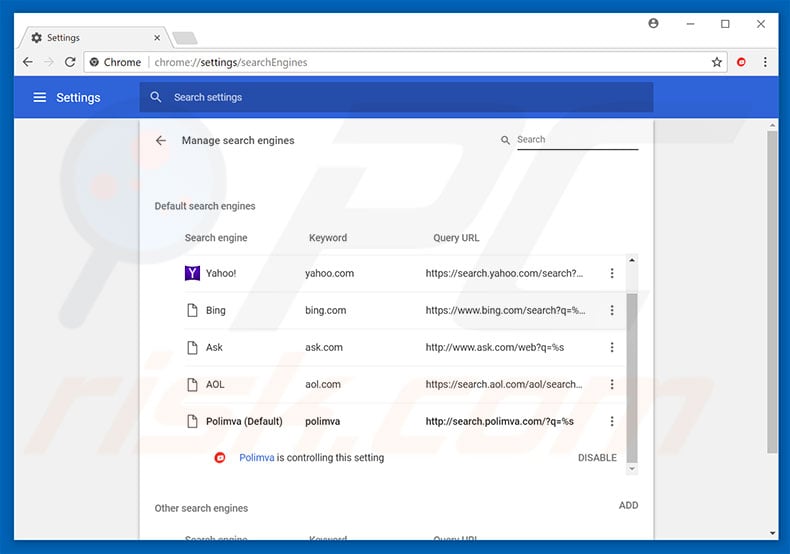790x554 pixels.
Task: Click ADD for other search engines
Action: [628, 505]
